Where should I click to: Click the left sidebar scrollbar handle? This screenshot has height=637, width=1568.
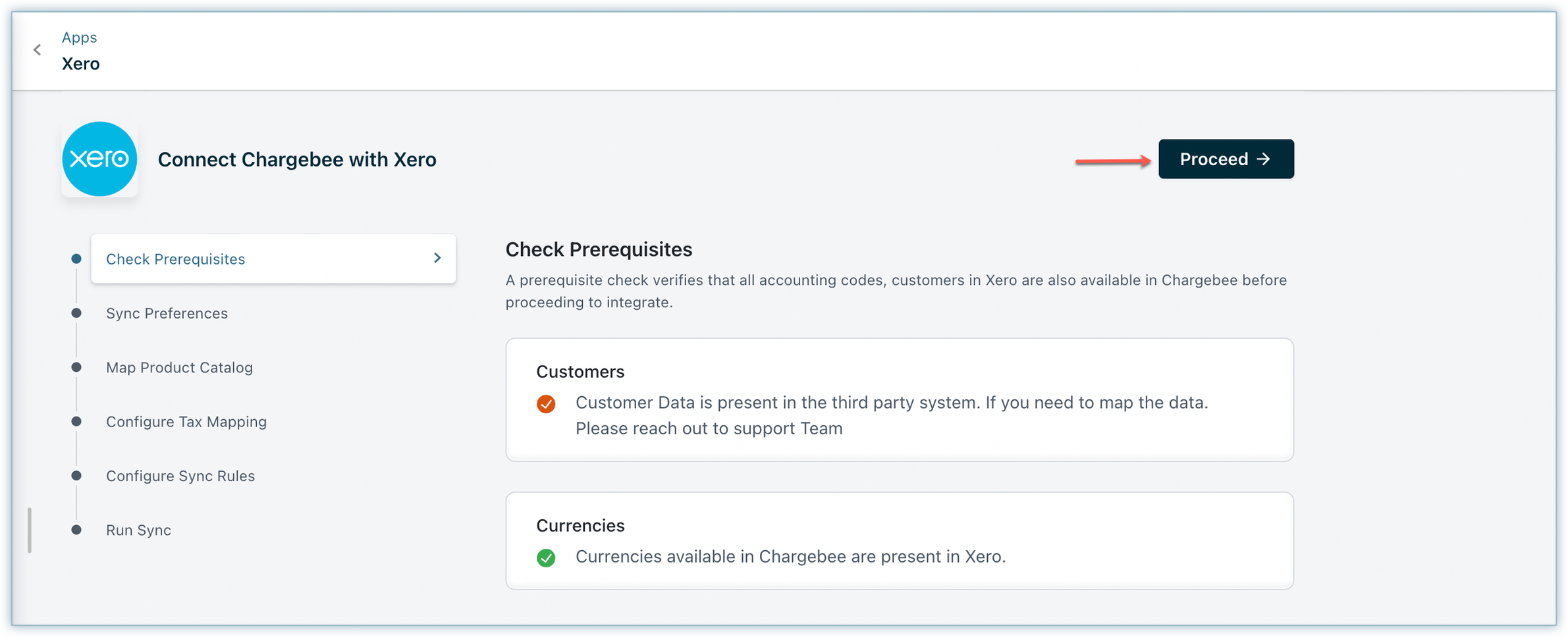[30, 530]
